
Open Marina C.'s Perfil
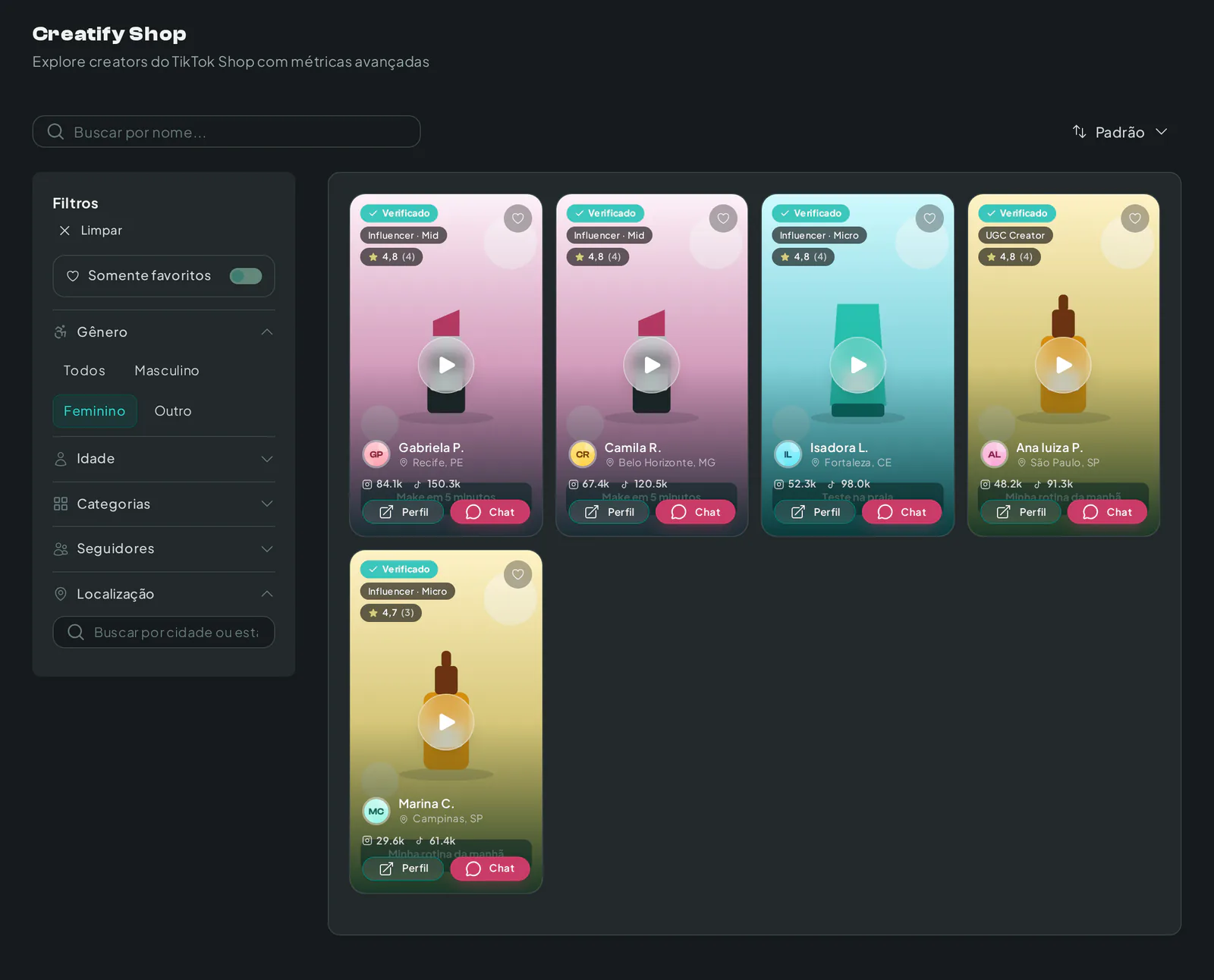point(403,868)
